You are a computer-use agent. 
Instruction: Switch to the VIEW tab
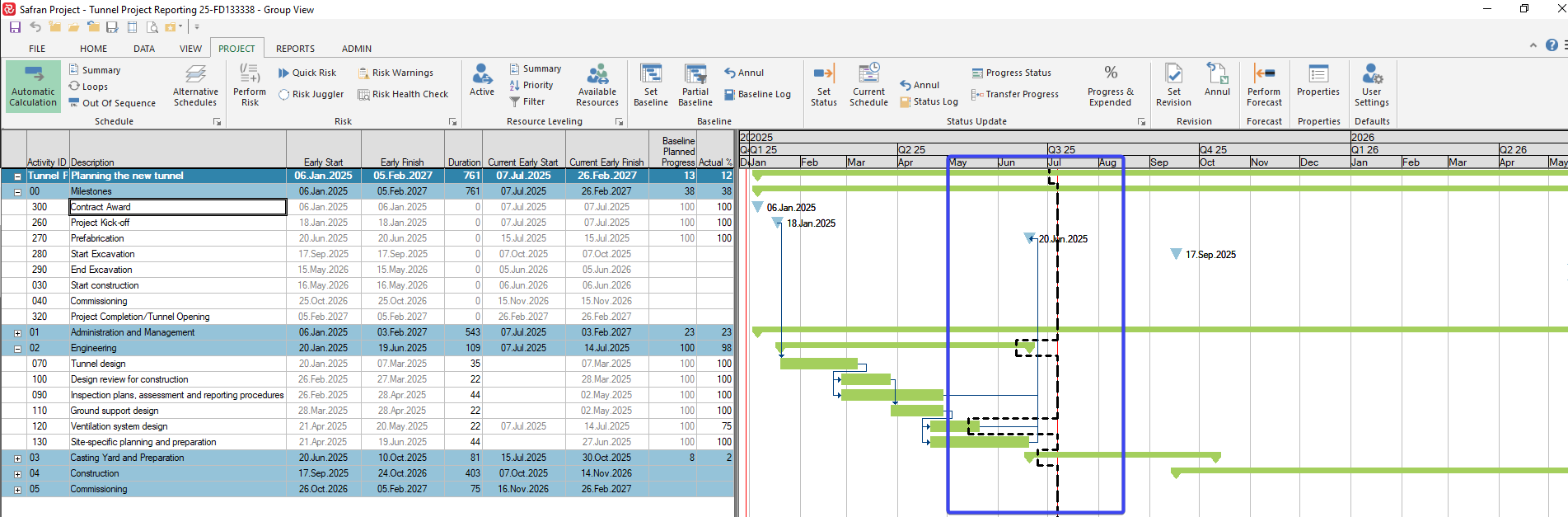190,49
